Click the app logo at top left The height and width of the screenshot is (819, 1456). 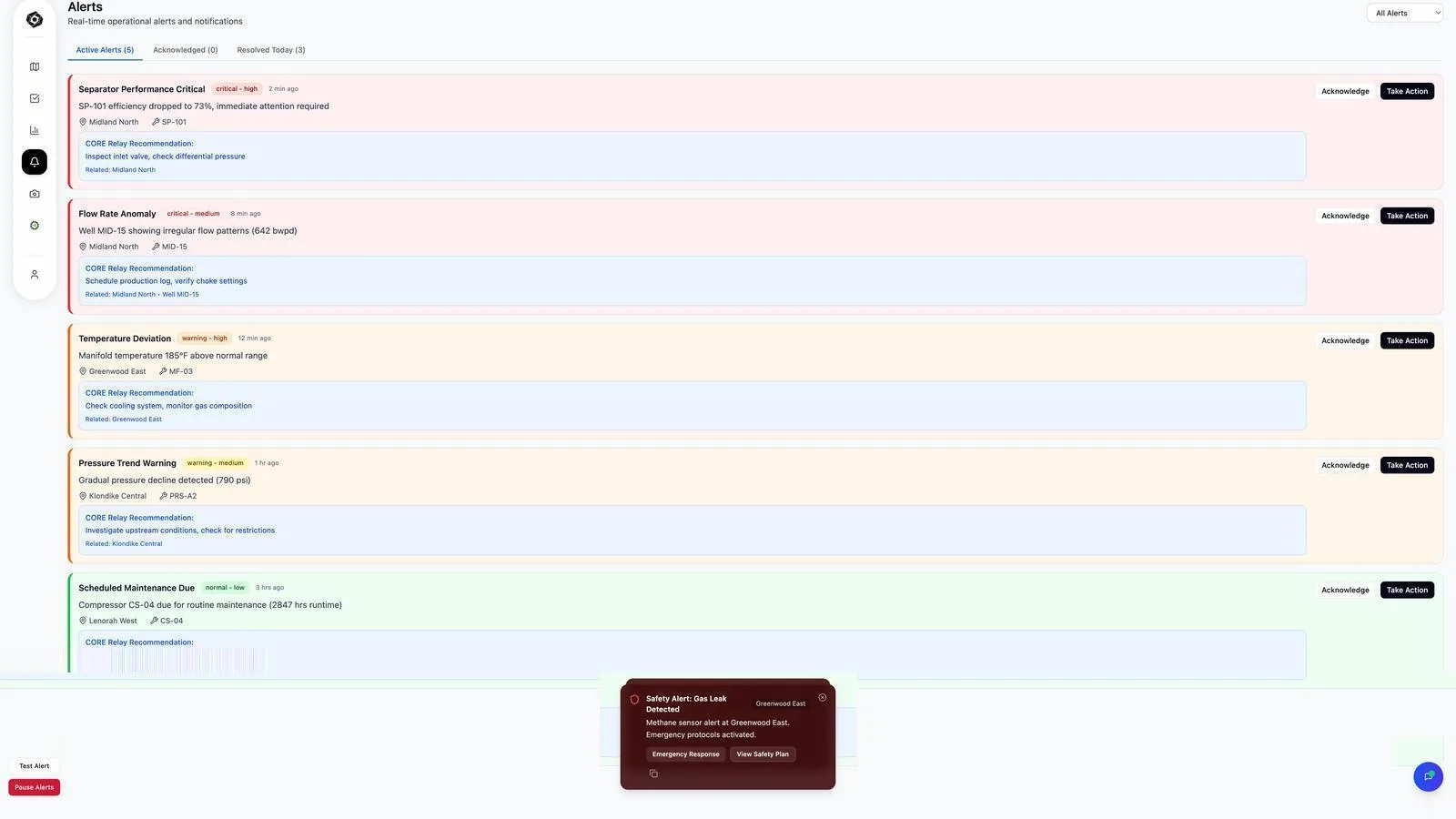tap(35, 20)
